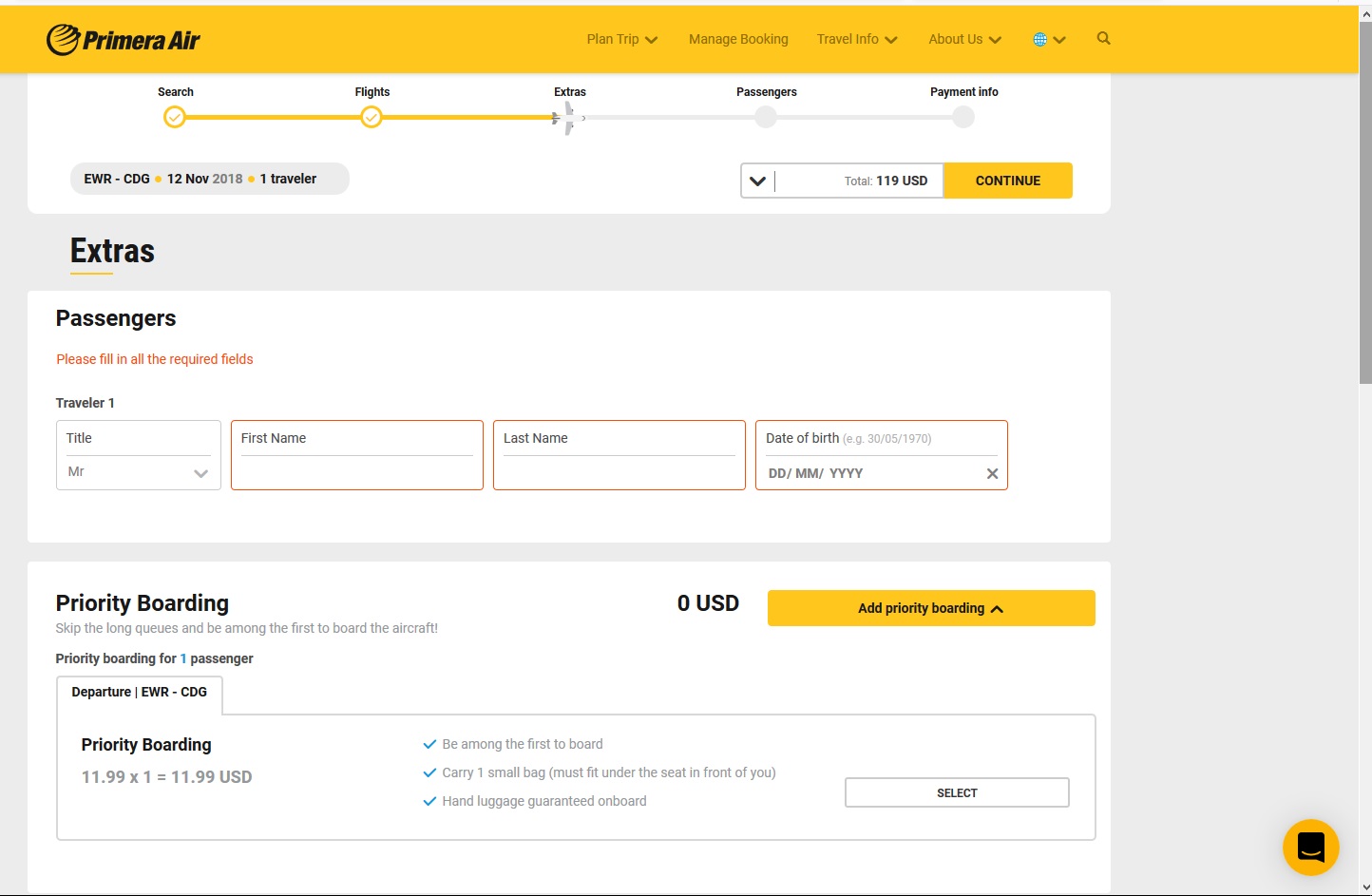1372x896 pixels.
Task: Click the airplane icon at Extras step
Action: [x=566, y=118]
